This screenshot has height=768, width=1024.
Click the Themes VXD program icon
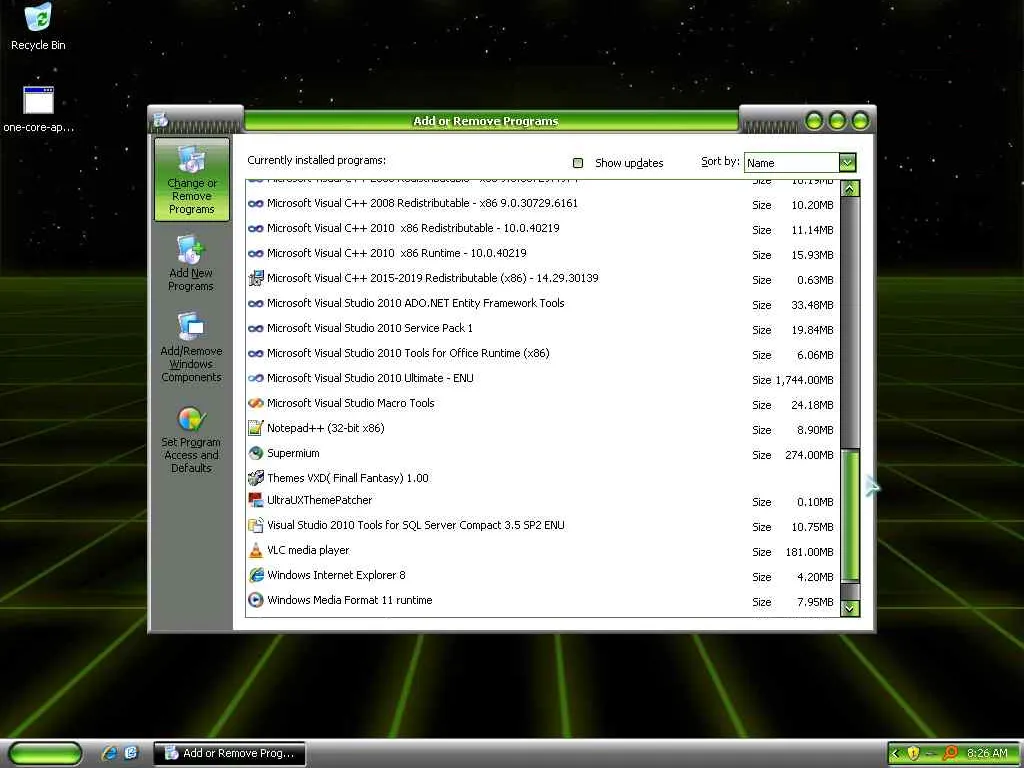click(255, 478)
